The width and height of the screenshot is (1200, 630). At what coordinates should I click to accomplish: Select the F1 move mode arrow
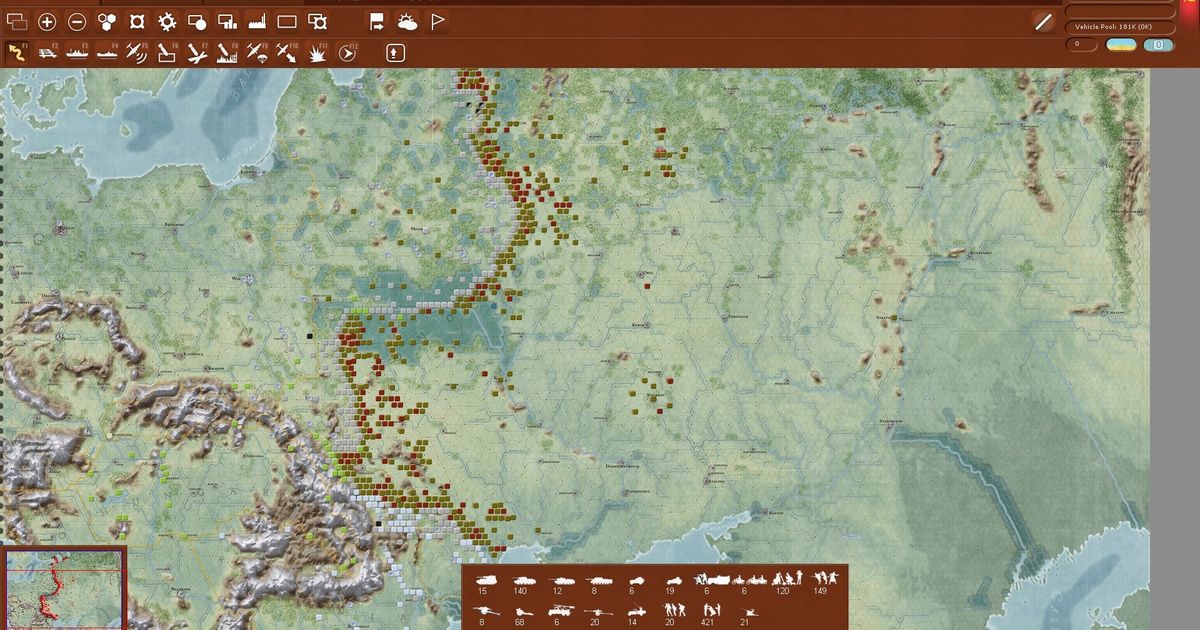(16, 51)
